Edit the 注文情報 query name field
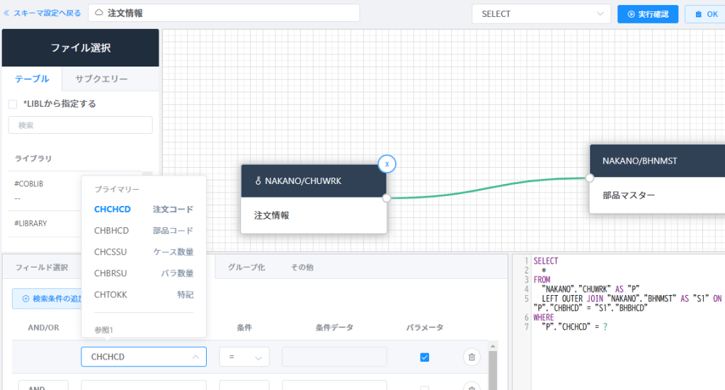Image resolution: width=725 pixels, height=390 pixels. click(x=224, y=13)
